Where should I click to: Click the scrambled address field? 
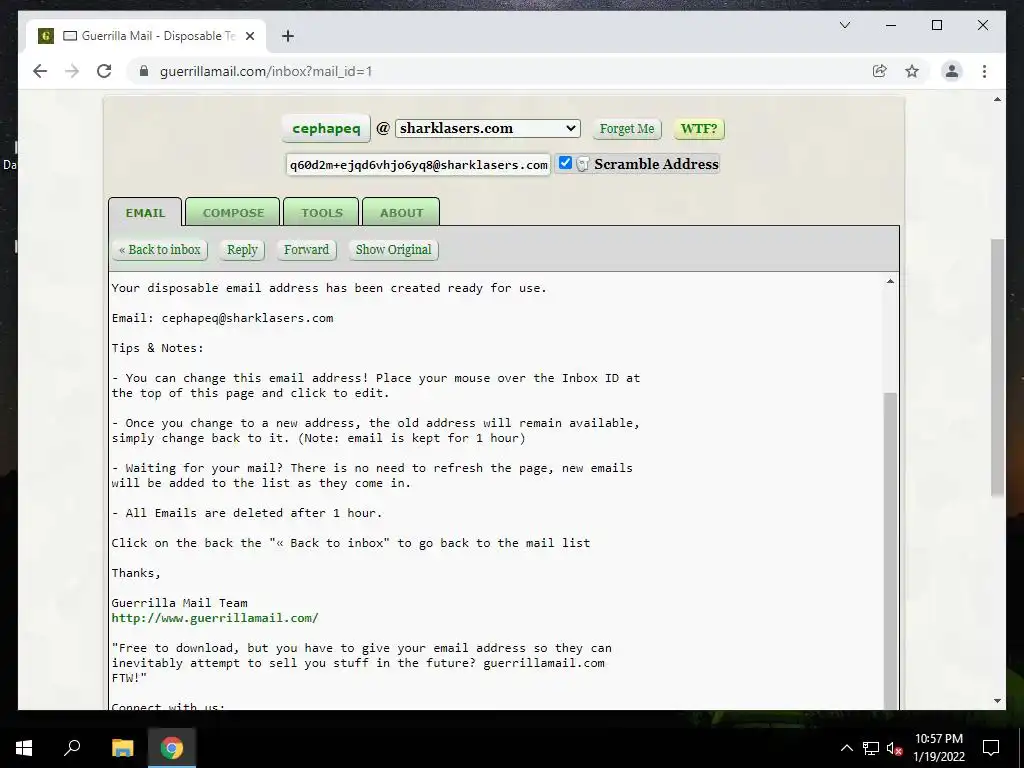[x=418, y=165]
